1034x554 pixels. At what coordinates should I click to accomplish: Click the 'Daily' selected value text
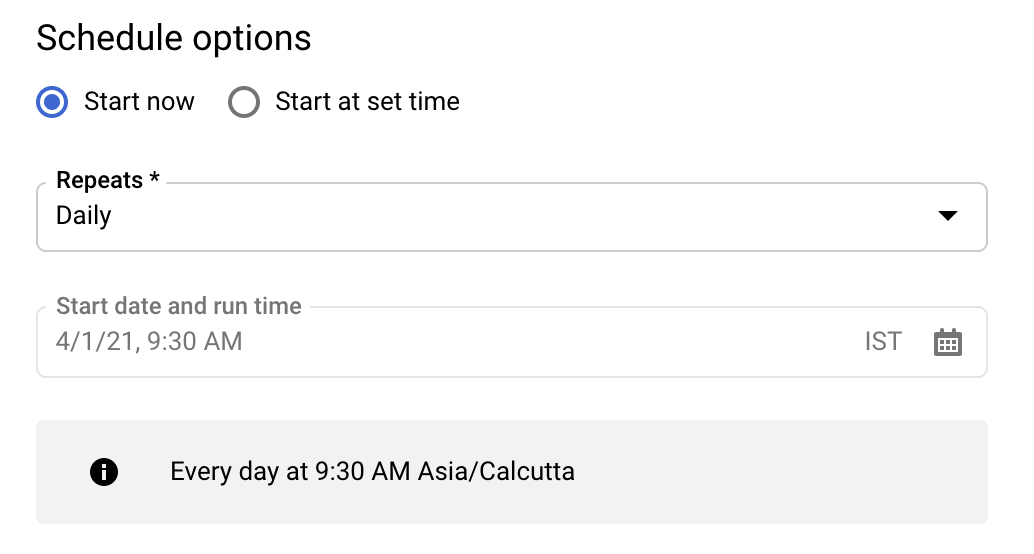pyautogui.click(x=84, y=216)
